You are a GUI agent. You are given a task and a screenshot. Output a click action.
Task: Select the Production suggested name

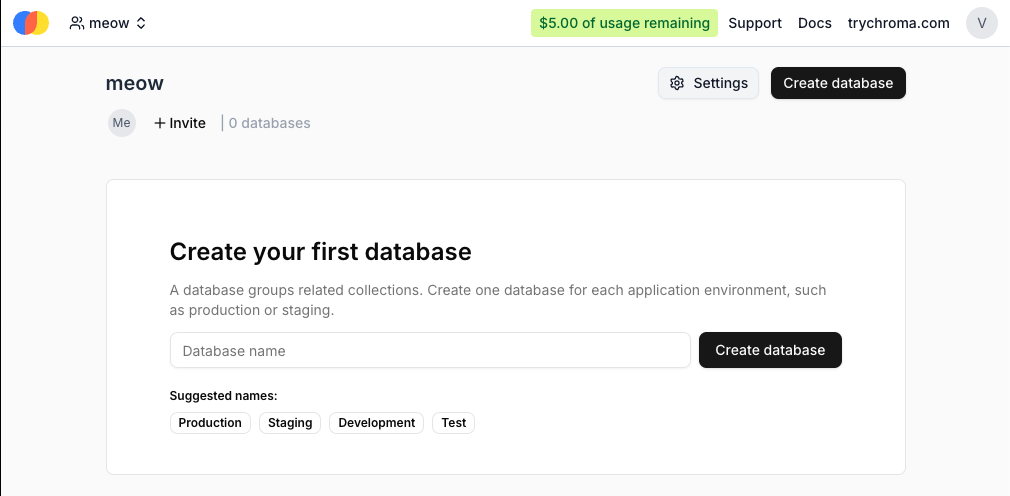pos(210,423)
